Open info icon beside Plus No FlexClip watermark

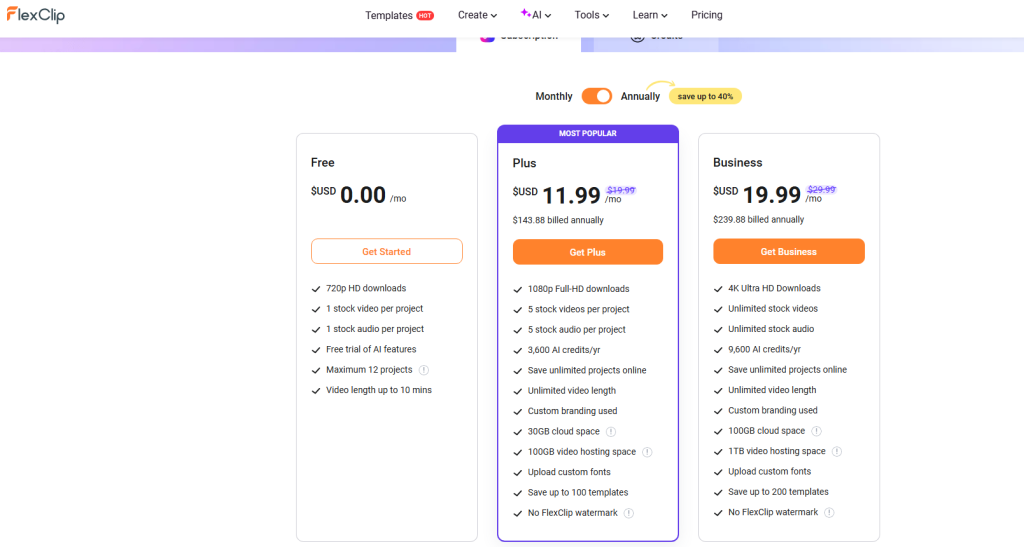(x=628, y=513)
